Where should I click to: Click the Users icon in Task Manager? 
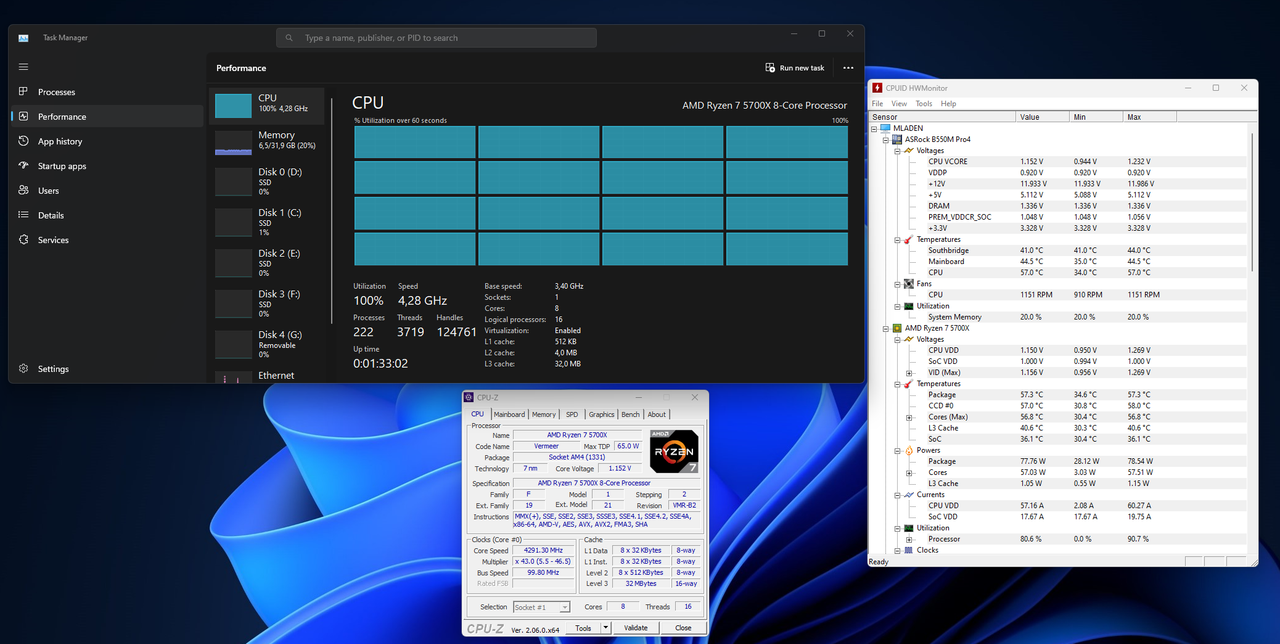tap(23, 190)
